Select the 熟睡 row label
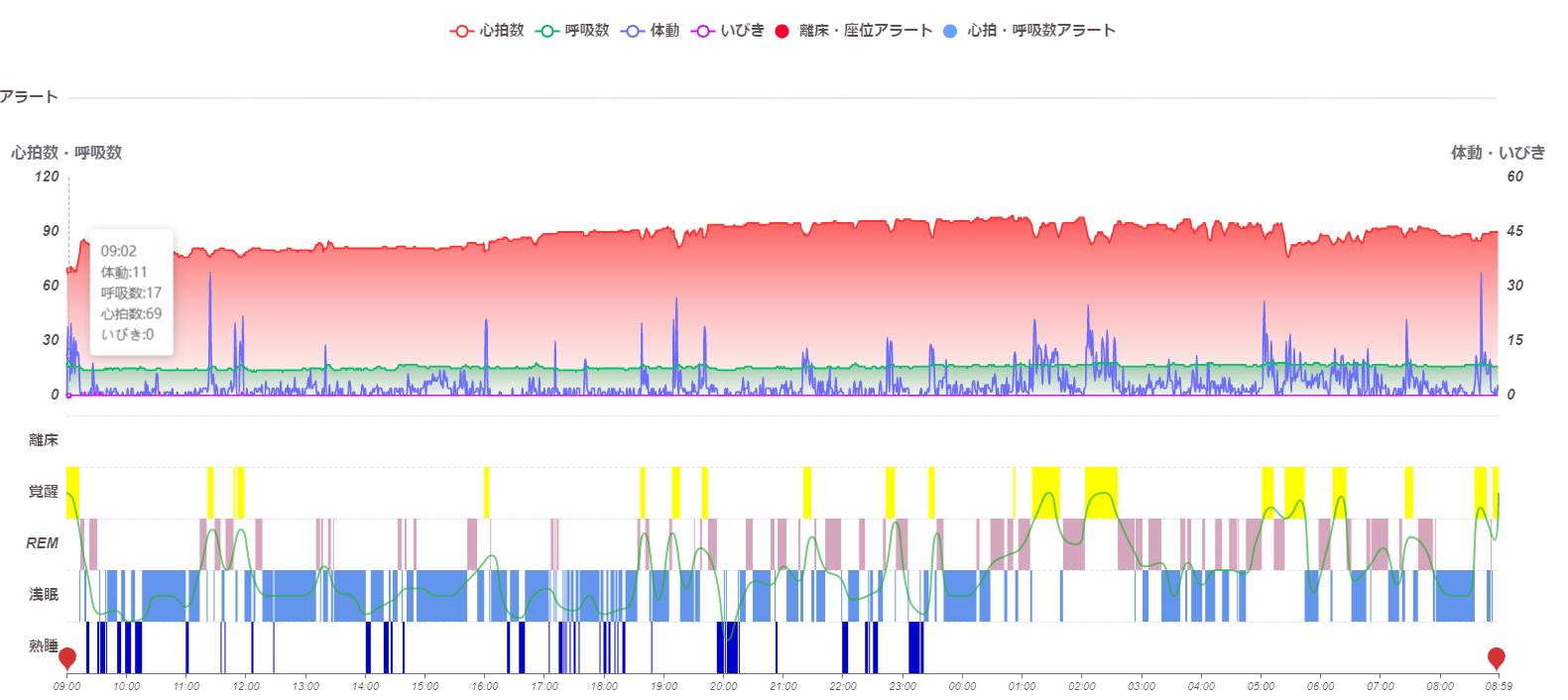 43,646
